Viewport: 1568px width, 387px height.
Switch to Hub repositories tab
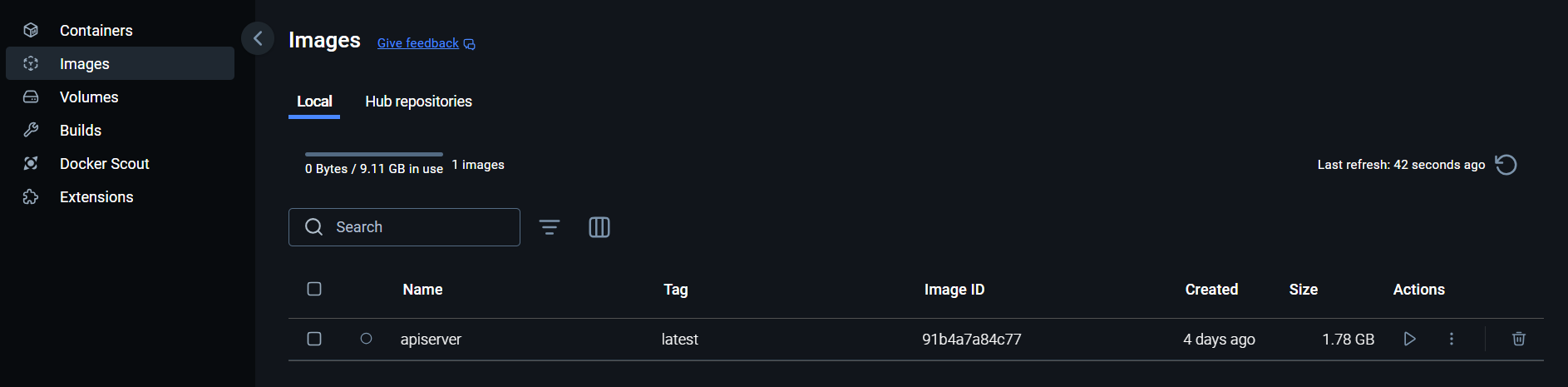[418, 102]
